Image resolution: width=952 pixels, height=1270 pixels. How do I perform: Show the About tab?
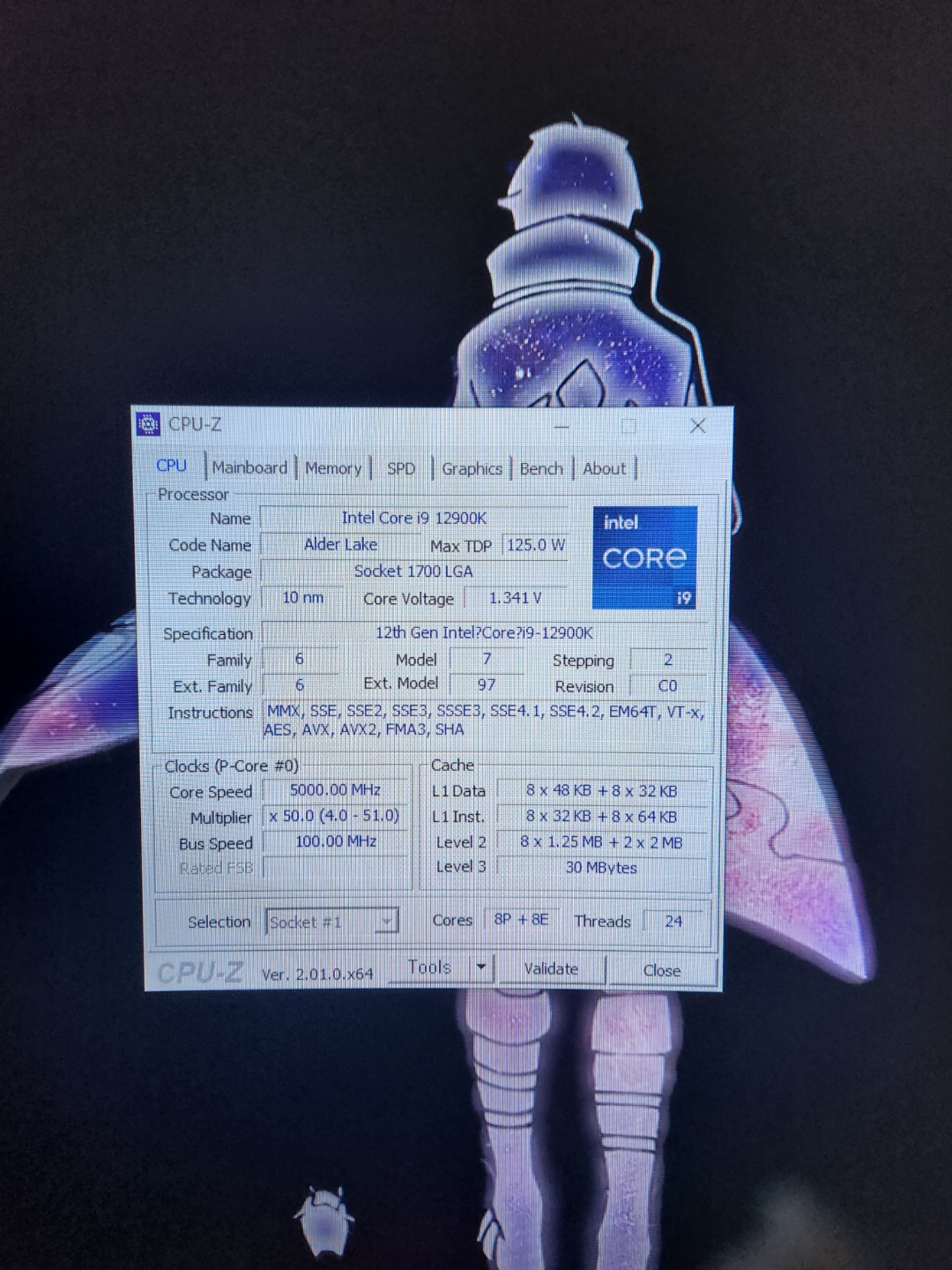coord(604,468)
